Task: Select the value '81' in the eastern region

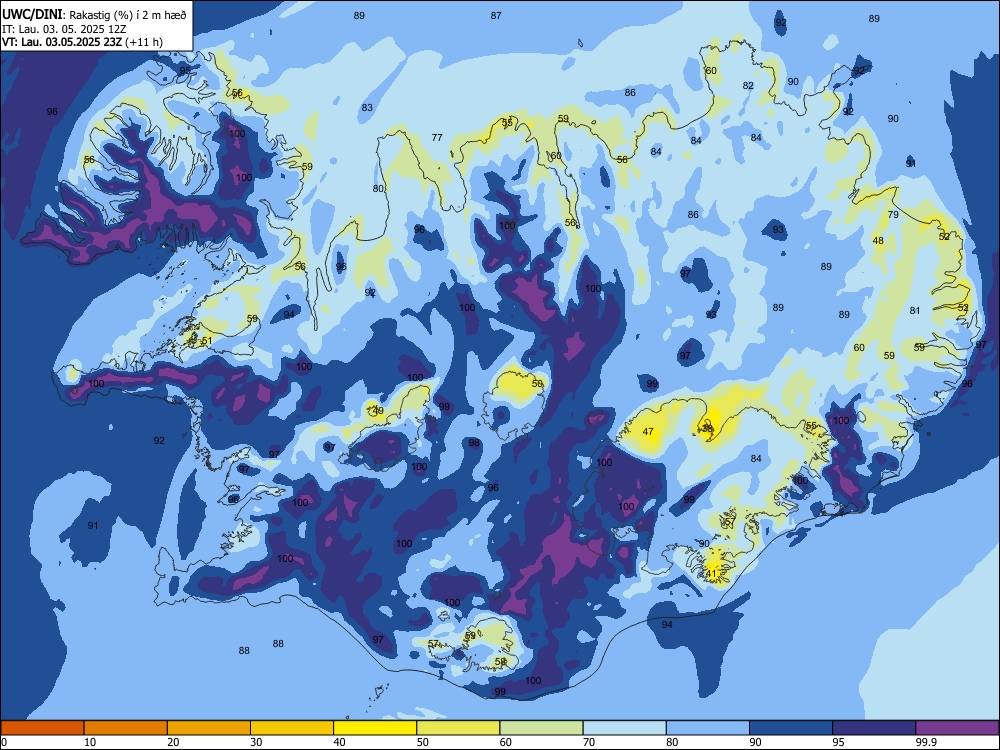Action: pyautogui.click(x=915, y=311)
